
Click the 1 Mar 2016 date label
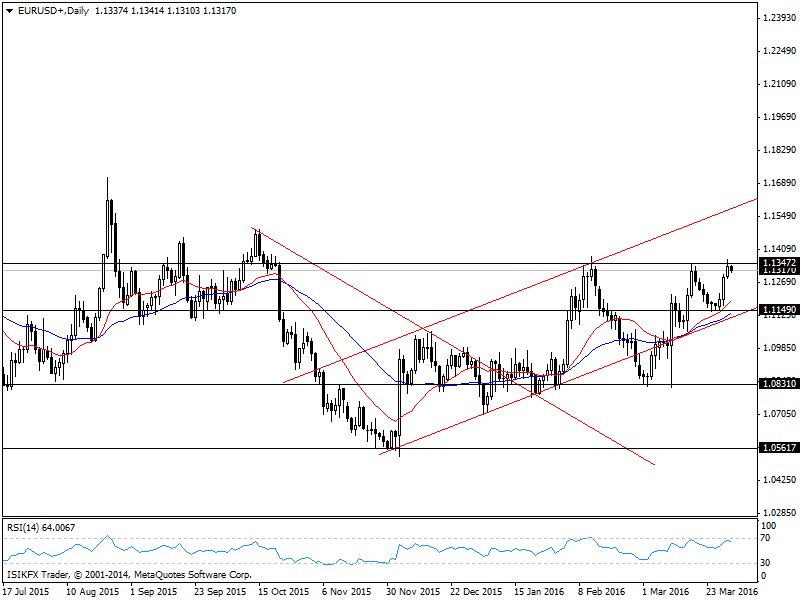point(666,592)
